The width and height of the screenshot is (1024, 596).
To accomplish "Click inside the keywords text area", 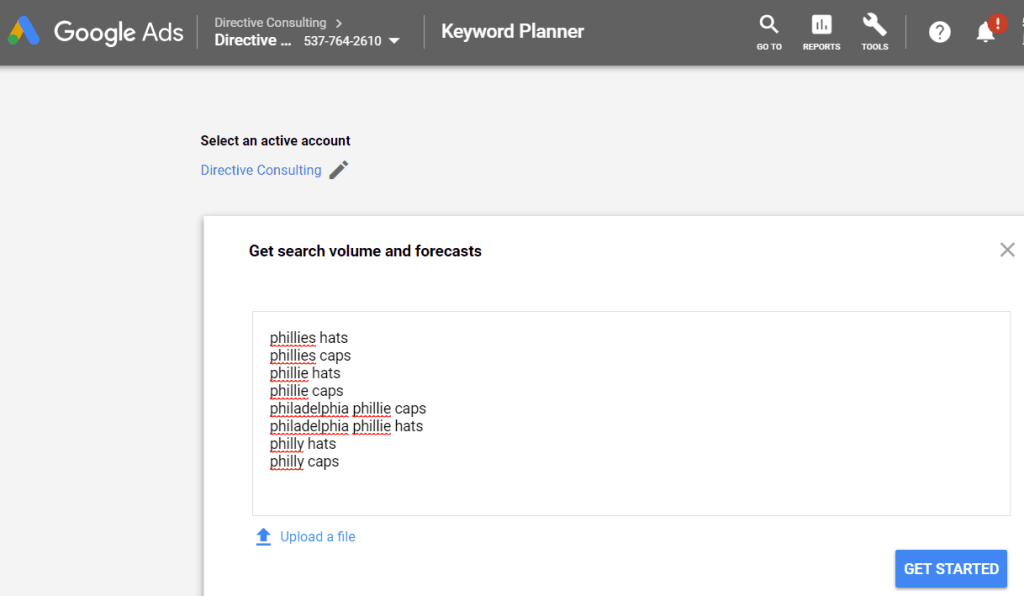I will pyautogui.click(x=631, y=413).
